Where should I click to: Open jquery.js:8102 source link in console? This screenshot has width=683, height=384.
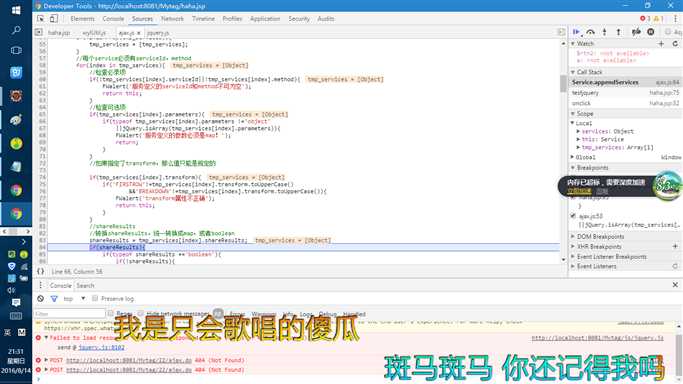click(101, 347)
